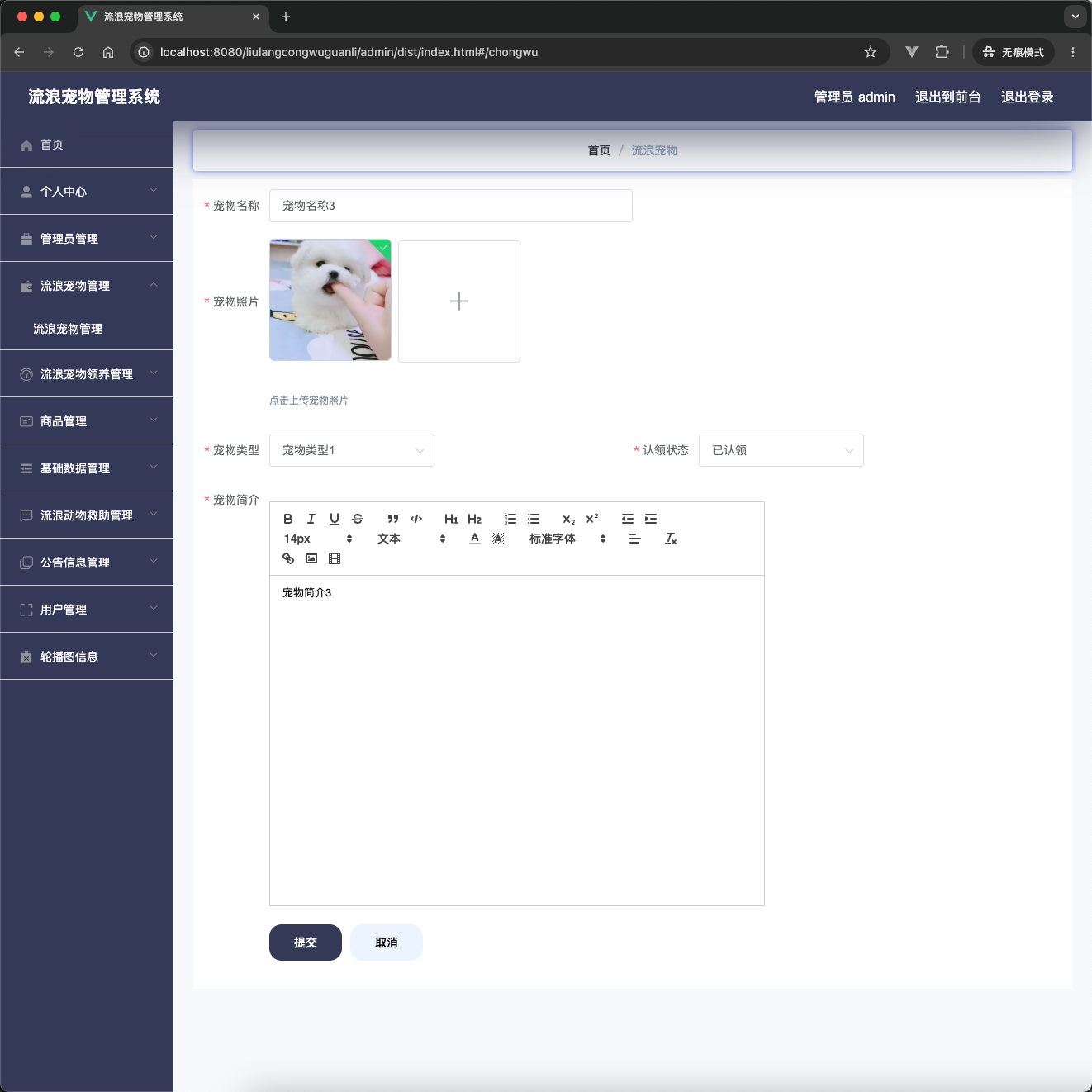Go back in browser
Viewport: 1092px width, 1092px height.
click(19, 52)
